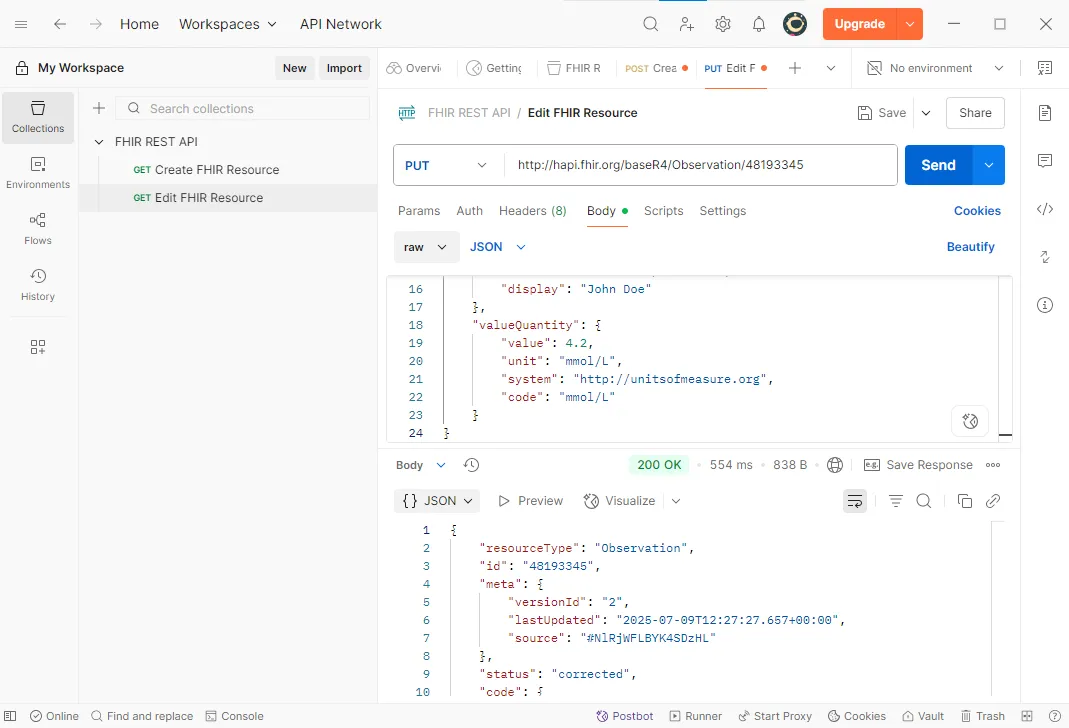Image resolution: width=1069 pixels, height=728 pixels.
Task: Create new collection with plus icon
Action: [99, 108]
